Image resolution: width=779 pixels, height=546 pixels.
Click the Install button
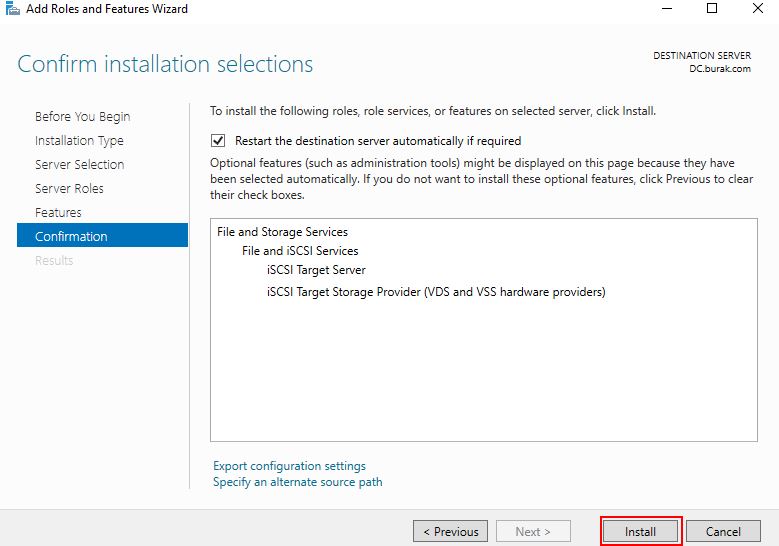[640, 532]
